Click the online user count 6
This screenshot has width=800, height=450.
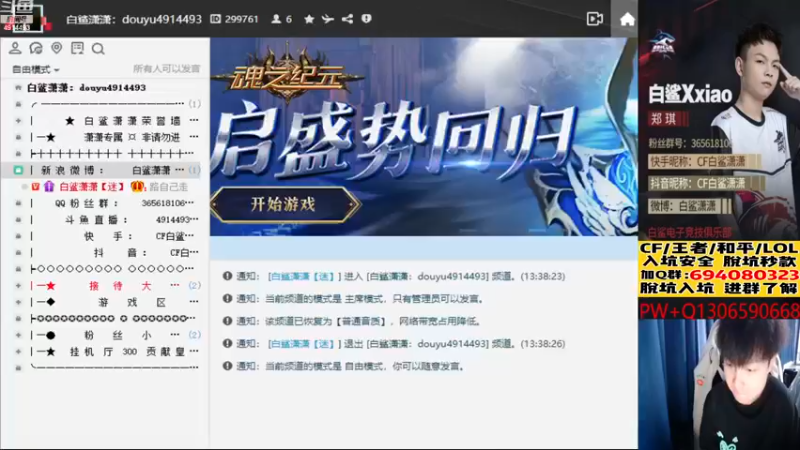pos(282,19)
